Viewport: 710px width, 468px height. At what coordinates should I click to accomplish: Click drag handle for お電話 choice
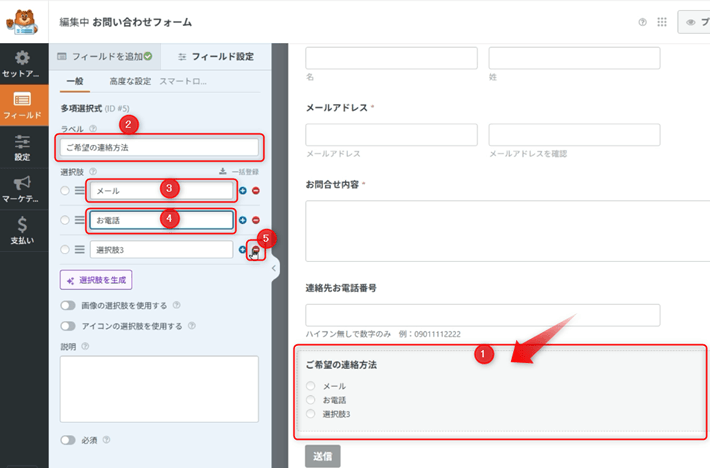(80, 220)
